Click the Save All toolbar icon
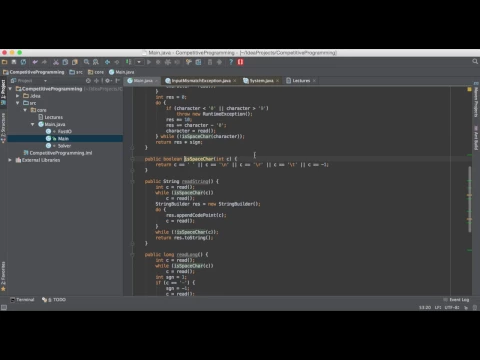Viewport: 480px width, 360px height. [14, 62]
